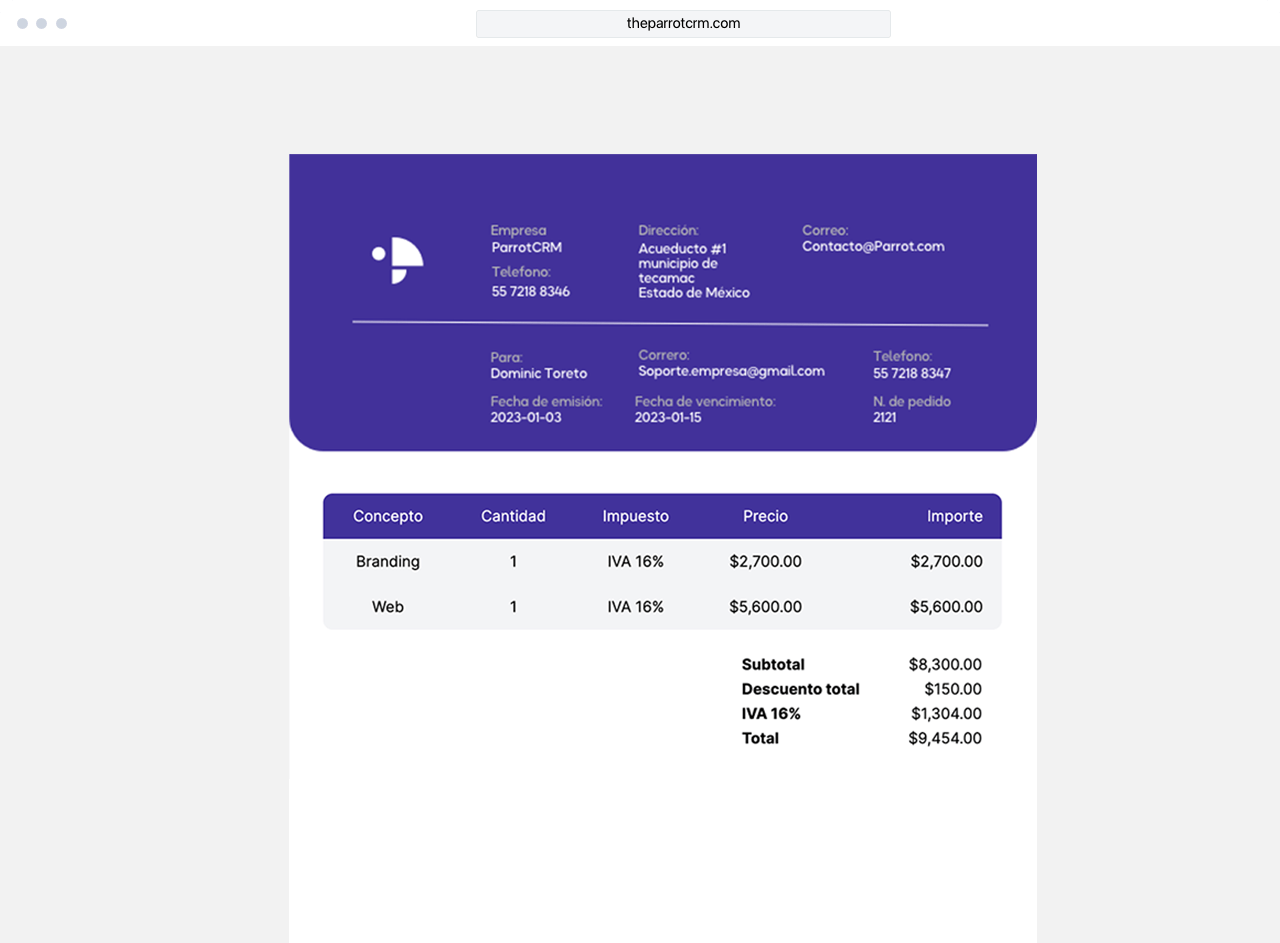
Task: Click the company phone 55 7218 8346
Action: click(x=531, y=292)
